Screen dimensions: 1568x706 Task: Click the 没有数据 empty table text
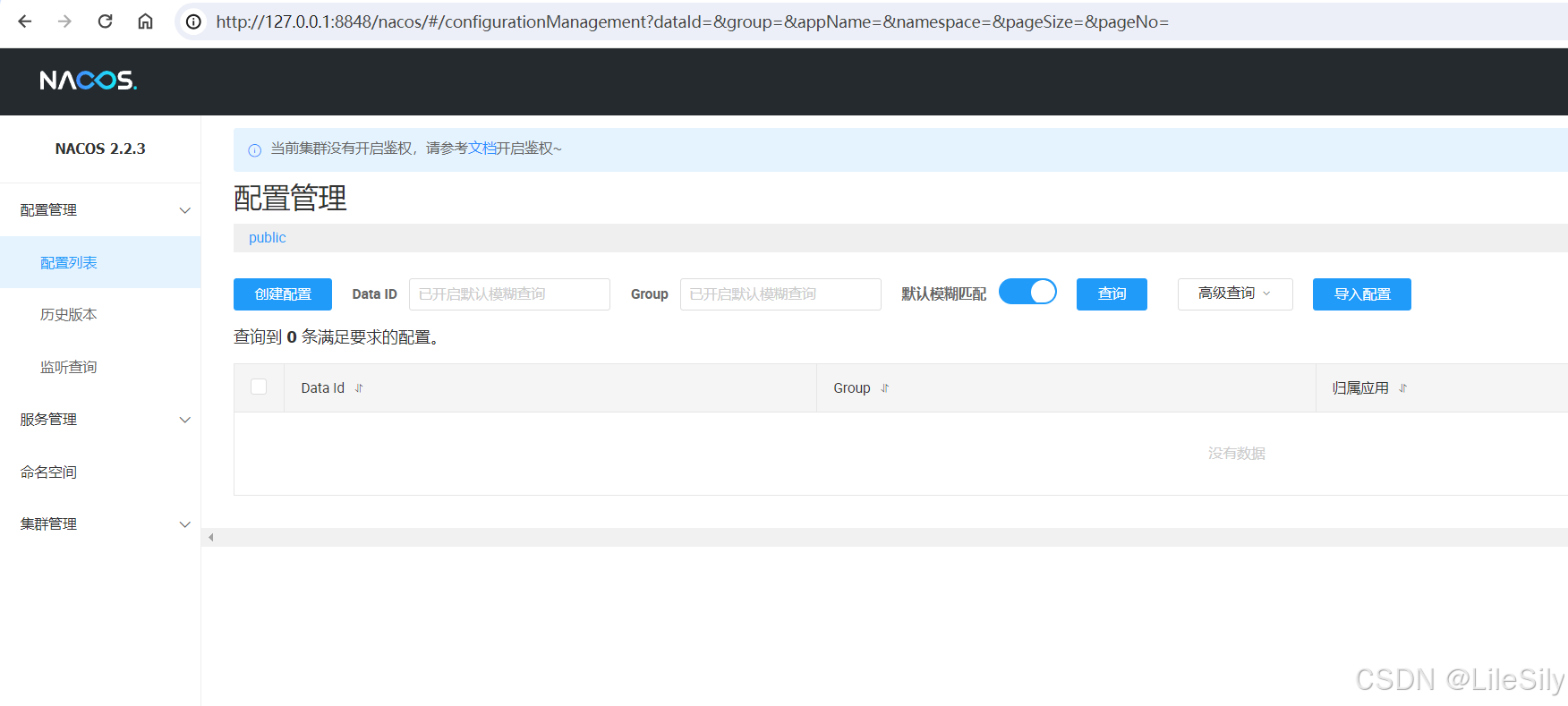tap(1237, 454)
